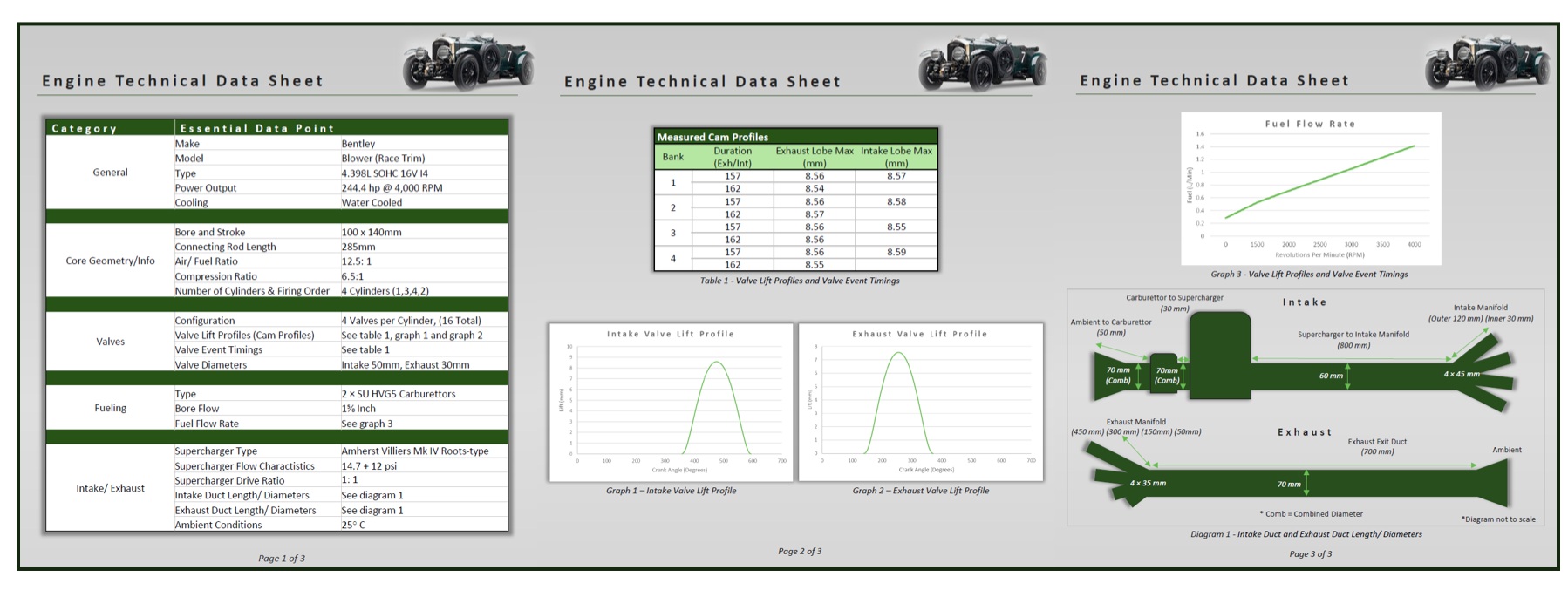The width and height of the screenshot is (1568, 590).
Task: Select '4 Cylinders (1,3,4,2)' firing order
Action: coord(385,291)
